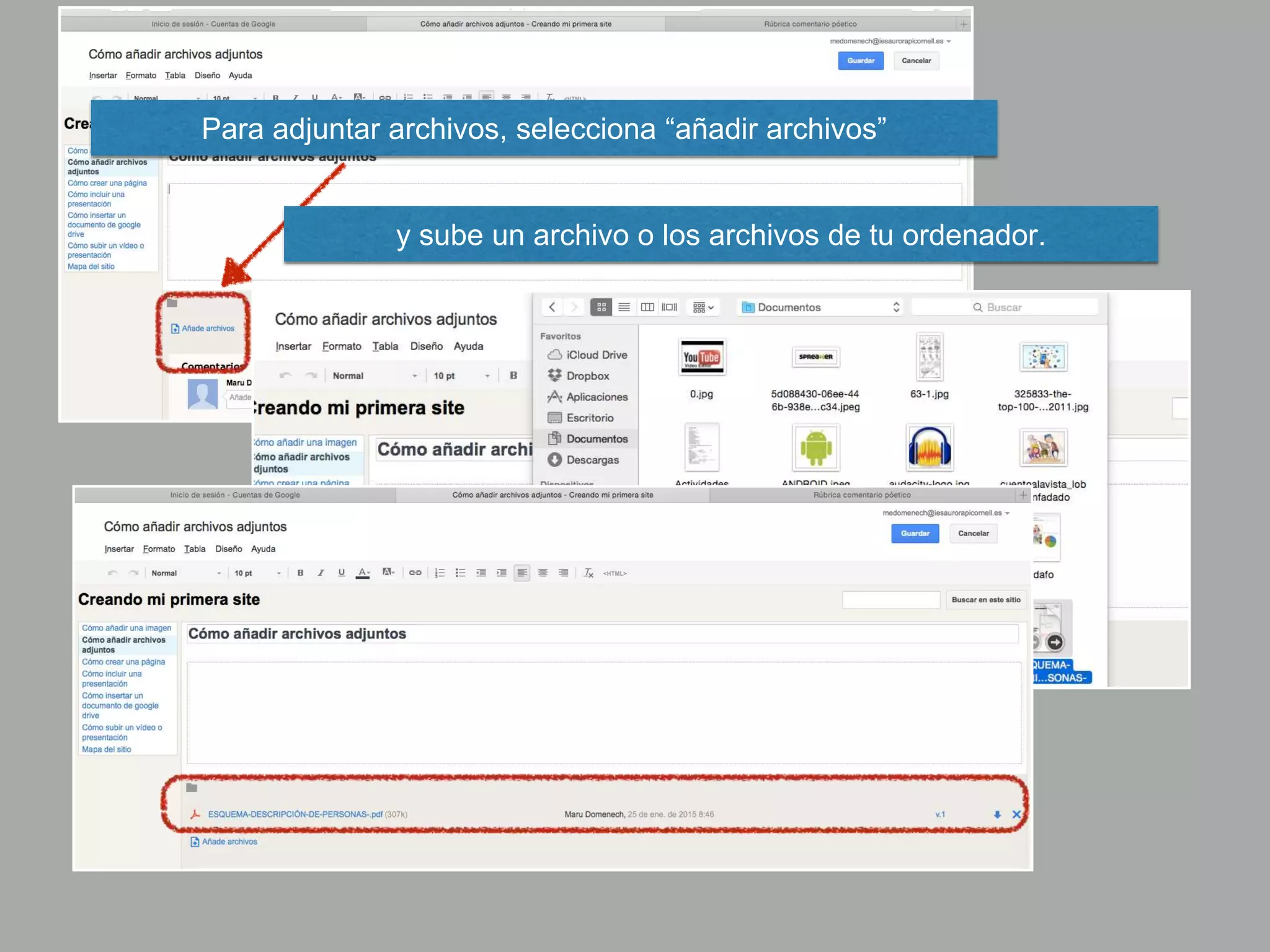Toggle Underline in the lower editor toolbar
Viewport: 1270px width, 952px height.
tap(341, 573)
